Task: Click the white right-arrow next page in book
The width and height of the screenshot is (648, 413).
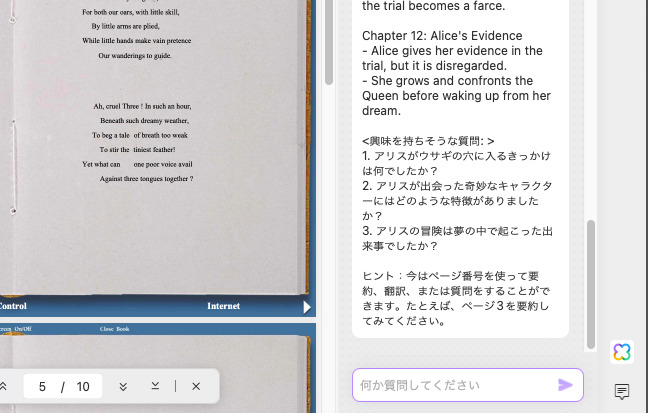Action: pyautogui.click(x=307, y=307)
